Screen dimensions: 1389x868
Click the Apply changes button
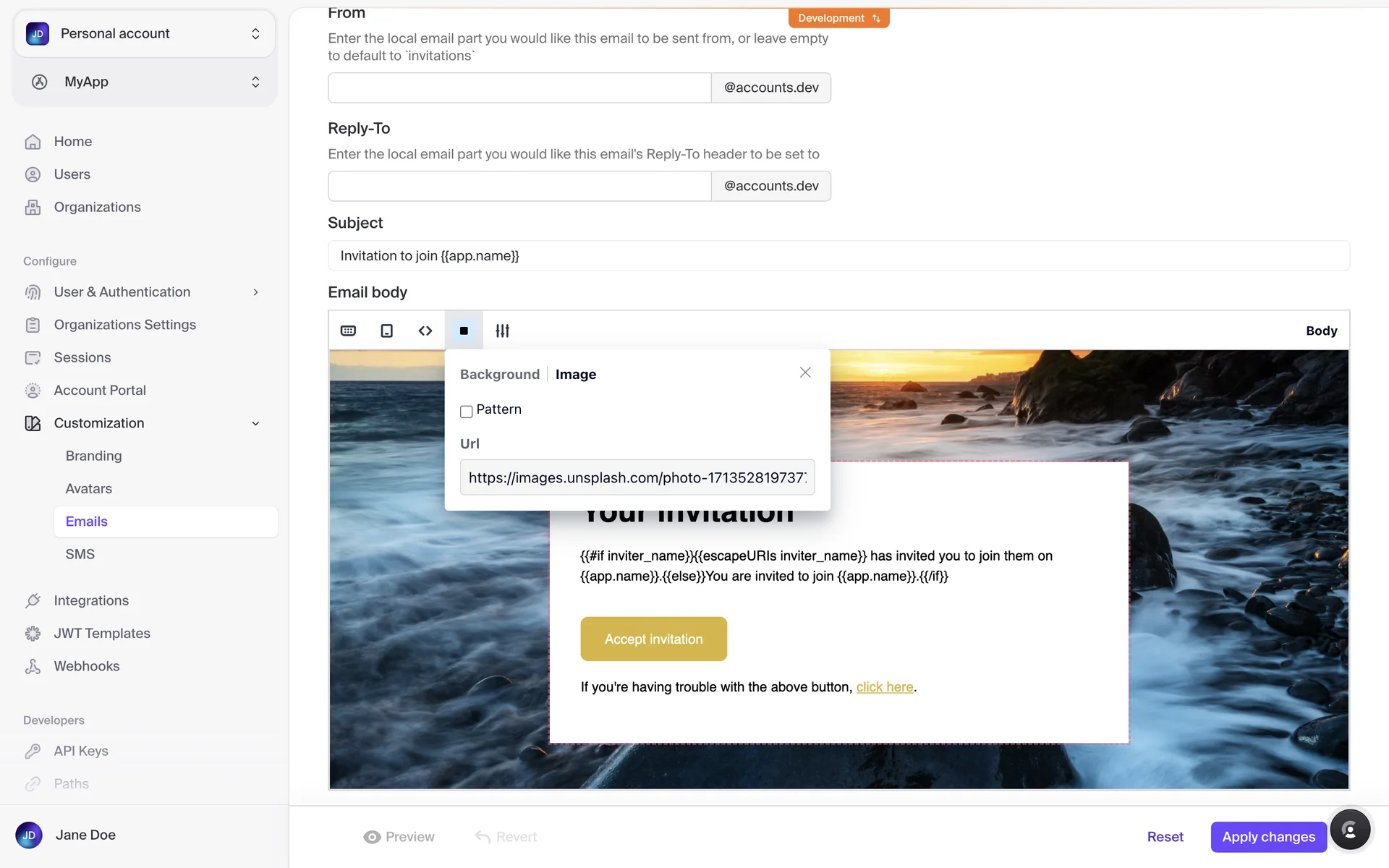1268,837
